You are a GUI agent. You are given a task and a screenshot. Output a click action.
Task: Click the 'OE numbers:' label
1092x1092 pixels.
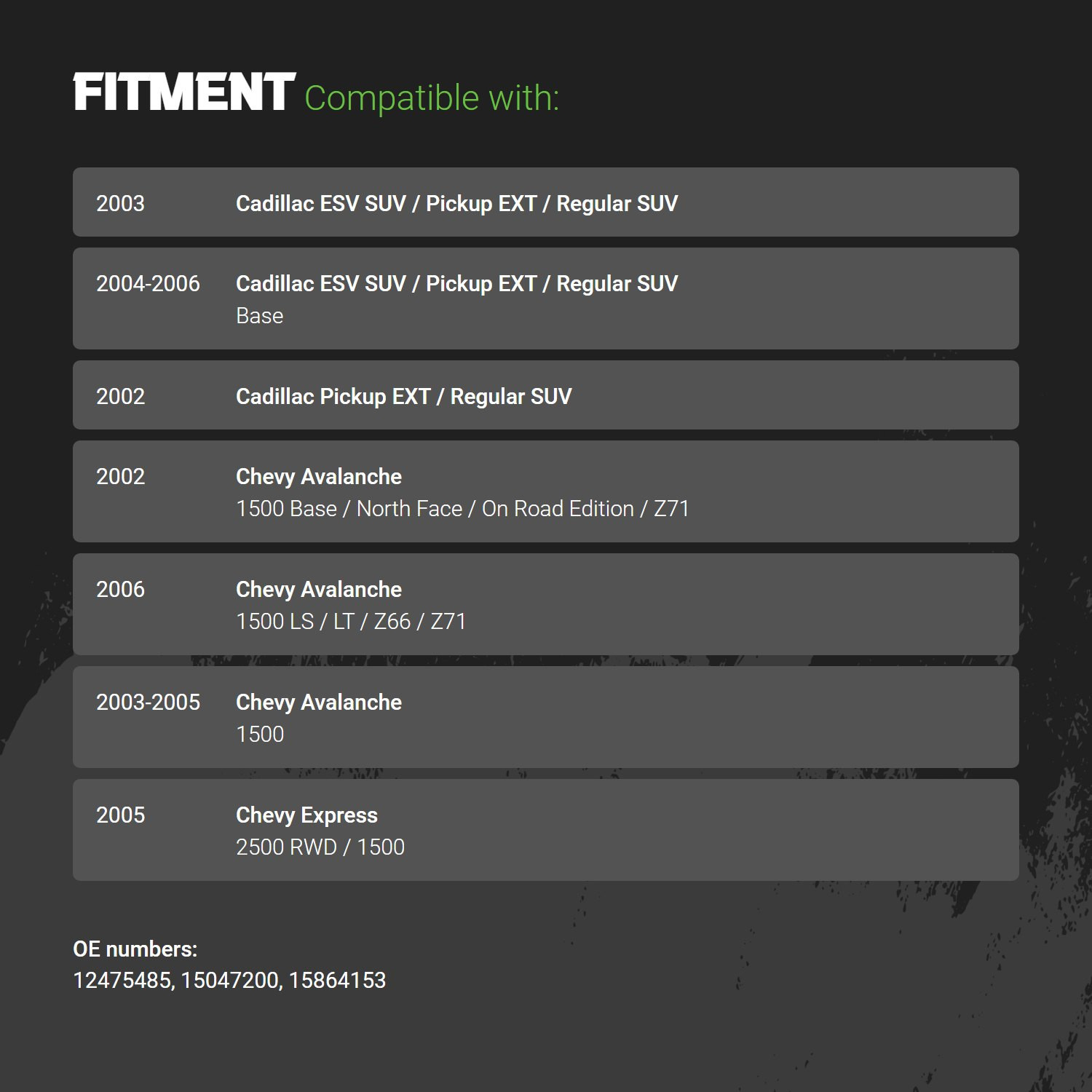[x=135, y=949]
